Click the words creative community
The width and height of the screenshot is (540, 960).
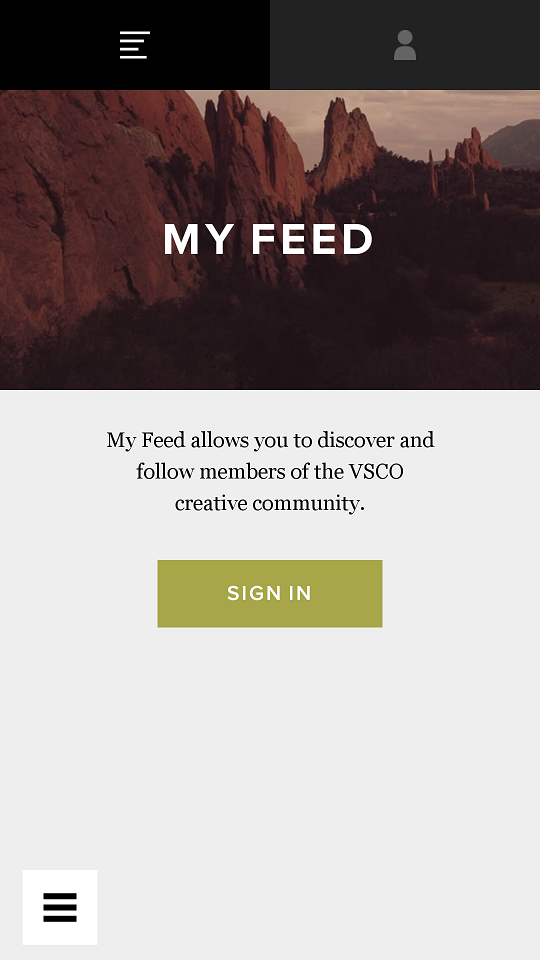click(270, 504)
